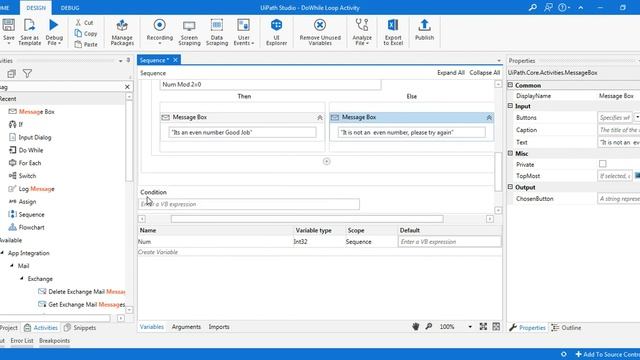Image resolution: width=640 pixels, height=360 pixels.
Task: Close the Sequence document tab
Action: click(x=176, y=60)
